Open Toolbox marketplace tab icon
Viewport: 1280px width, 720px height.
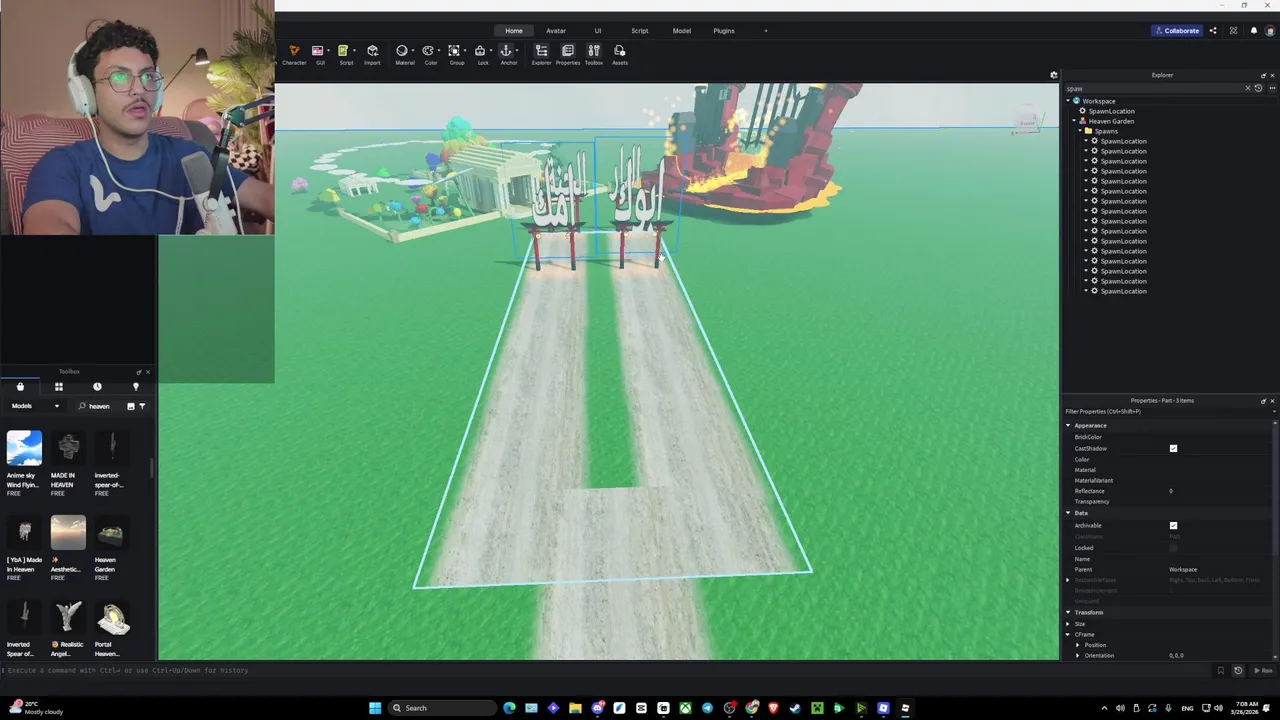[x=20, y=387]
